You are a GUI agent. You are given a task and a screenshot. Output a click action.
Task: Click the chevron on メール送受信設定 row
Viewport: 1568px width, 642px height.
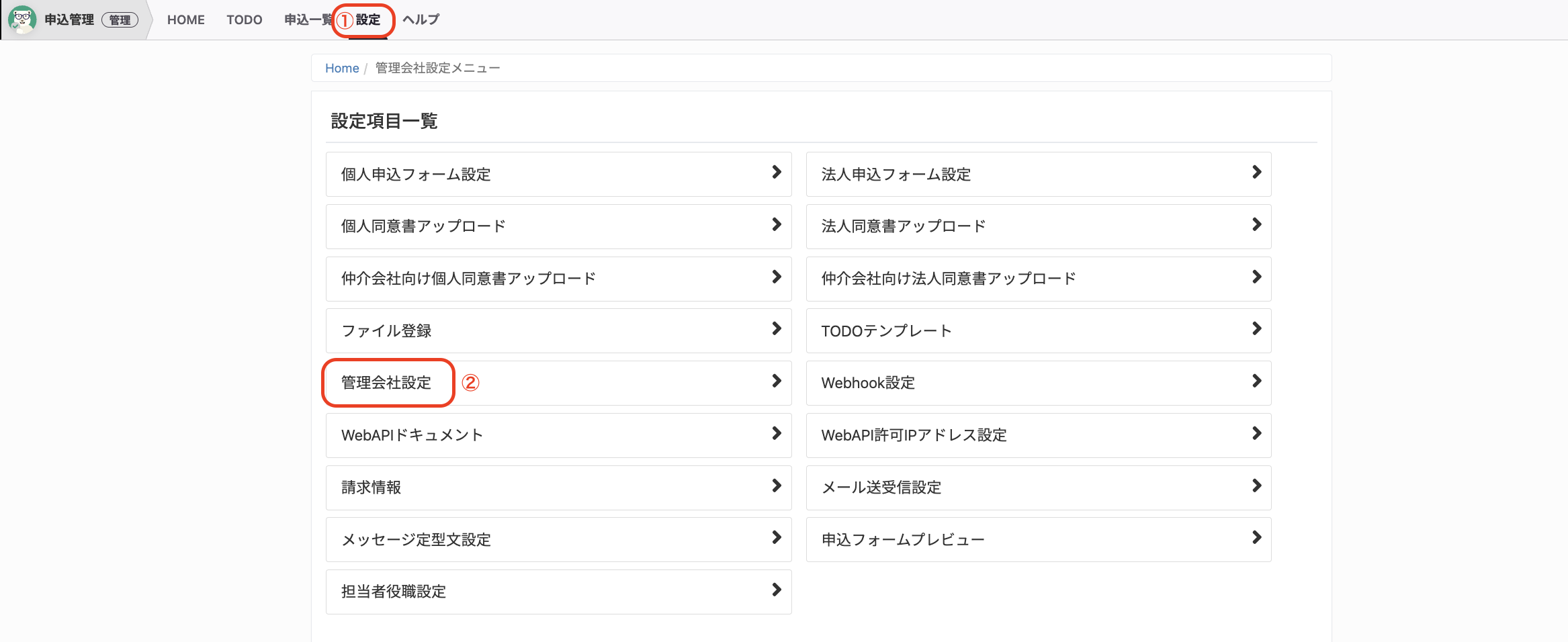1257,486
